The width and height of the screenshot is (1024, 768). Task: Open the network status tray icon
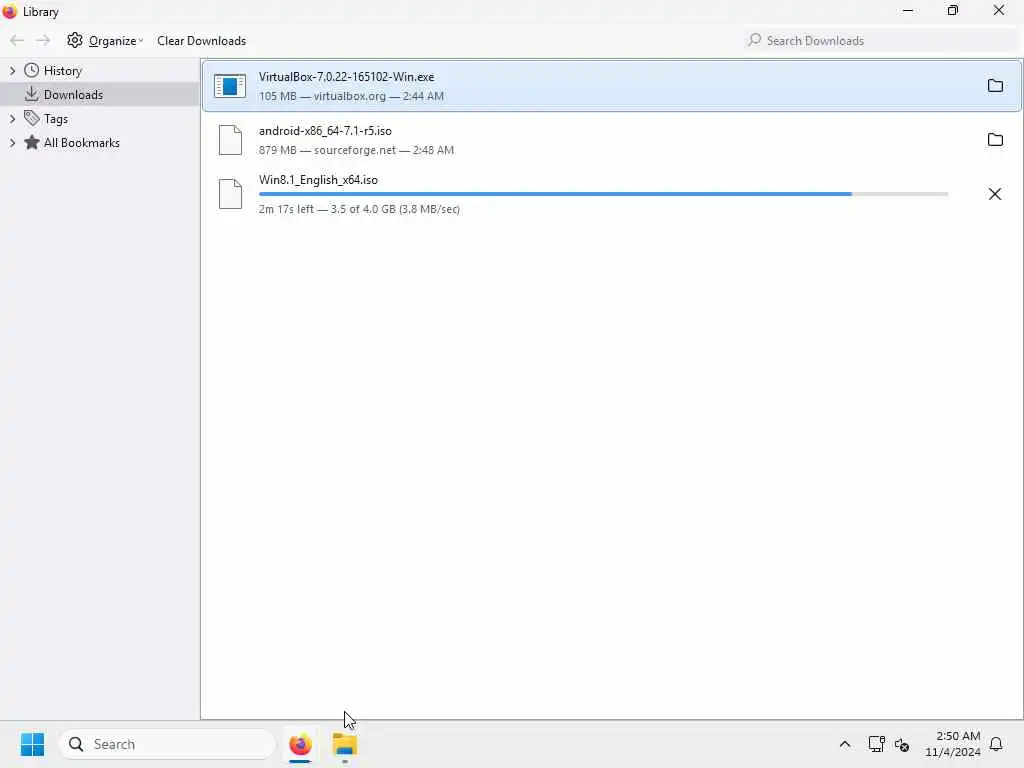coord(876,744)
